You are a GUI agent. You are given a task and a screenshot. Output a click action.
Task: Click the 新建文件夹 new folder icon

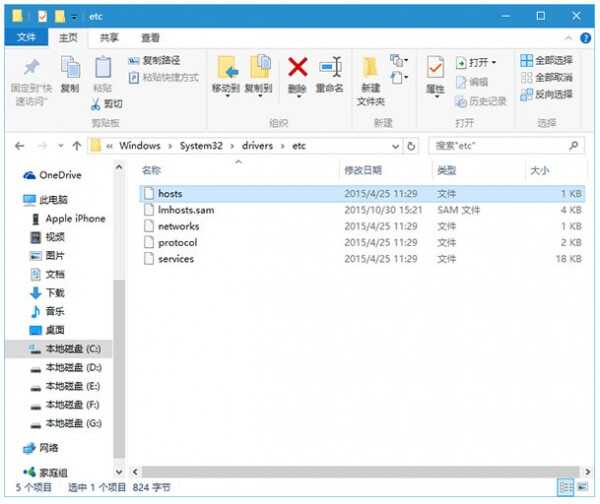[x=371, y=67]
